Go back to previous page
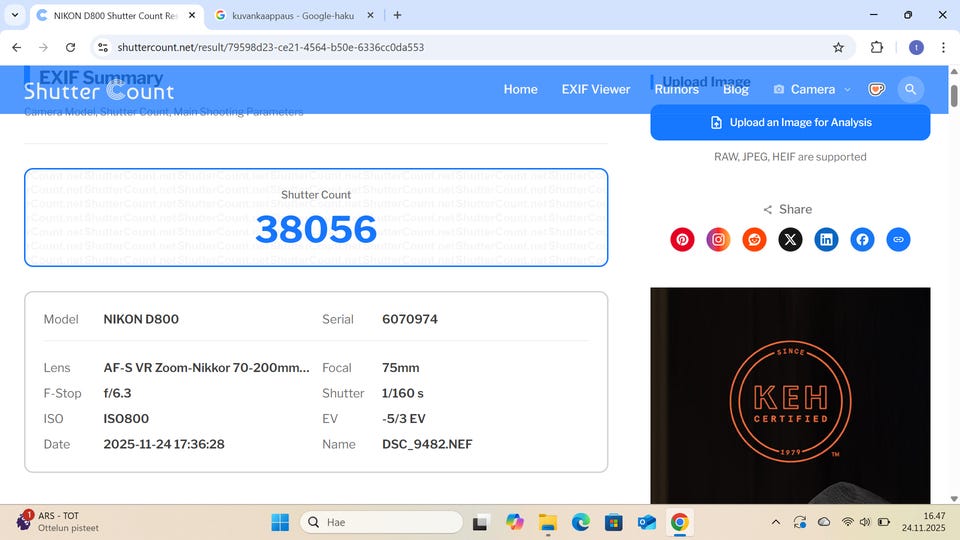The width and height of the screenshot is (960, 540). [x=17, y=47]
